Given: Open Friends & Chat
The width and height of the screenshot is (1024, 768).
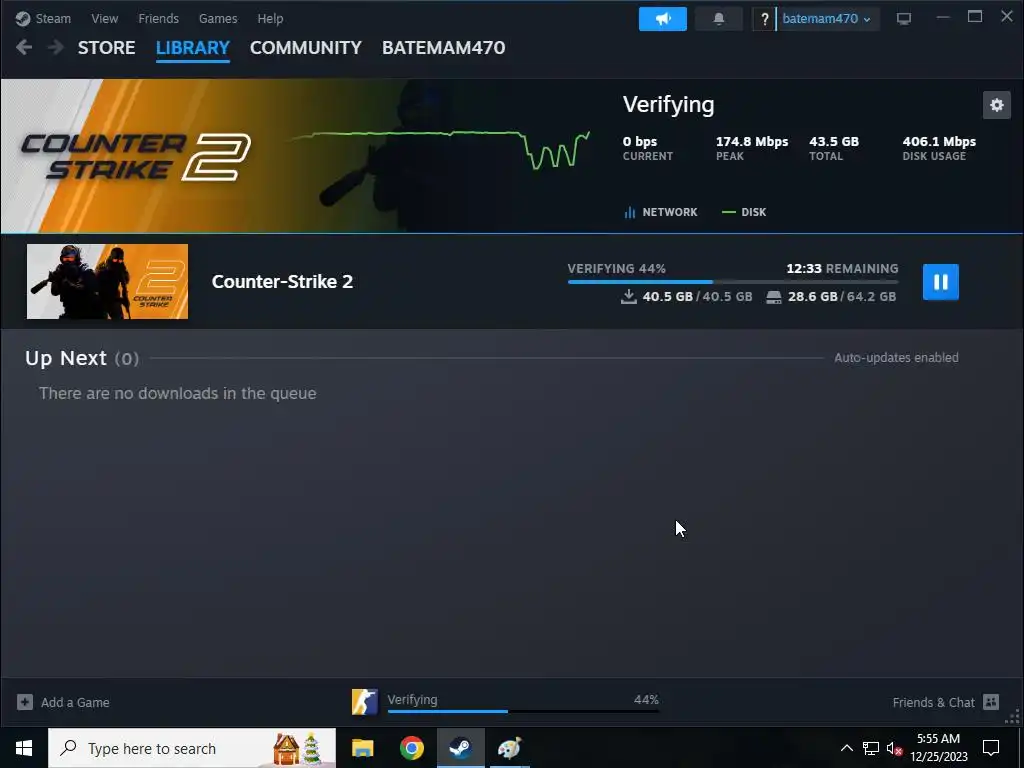Looking at the screenshot, I should (x=933, y=703).
